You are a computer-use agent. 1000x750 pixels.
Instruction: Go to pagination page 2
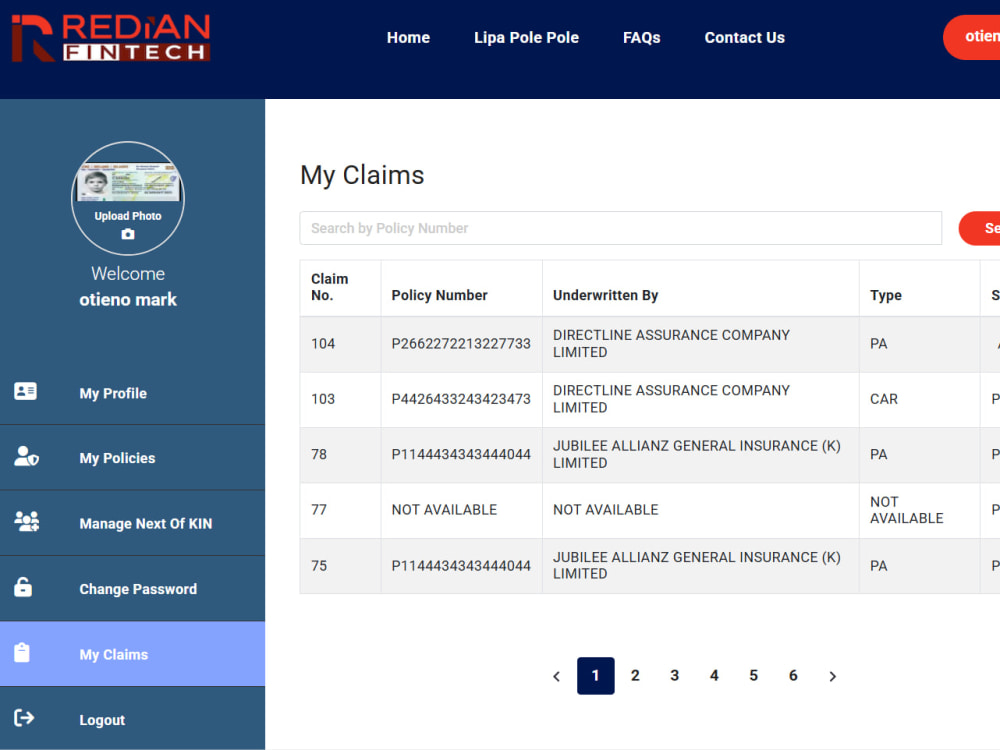click(x=635, y=675)
